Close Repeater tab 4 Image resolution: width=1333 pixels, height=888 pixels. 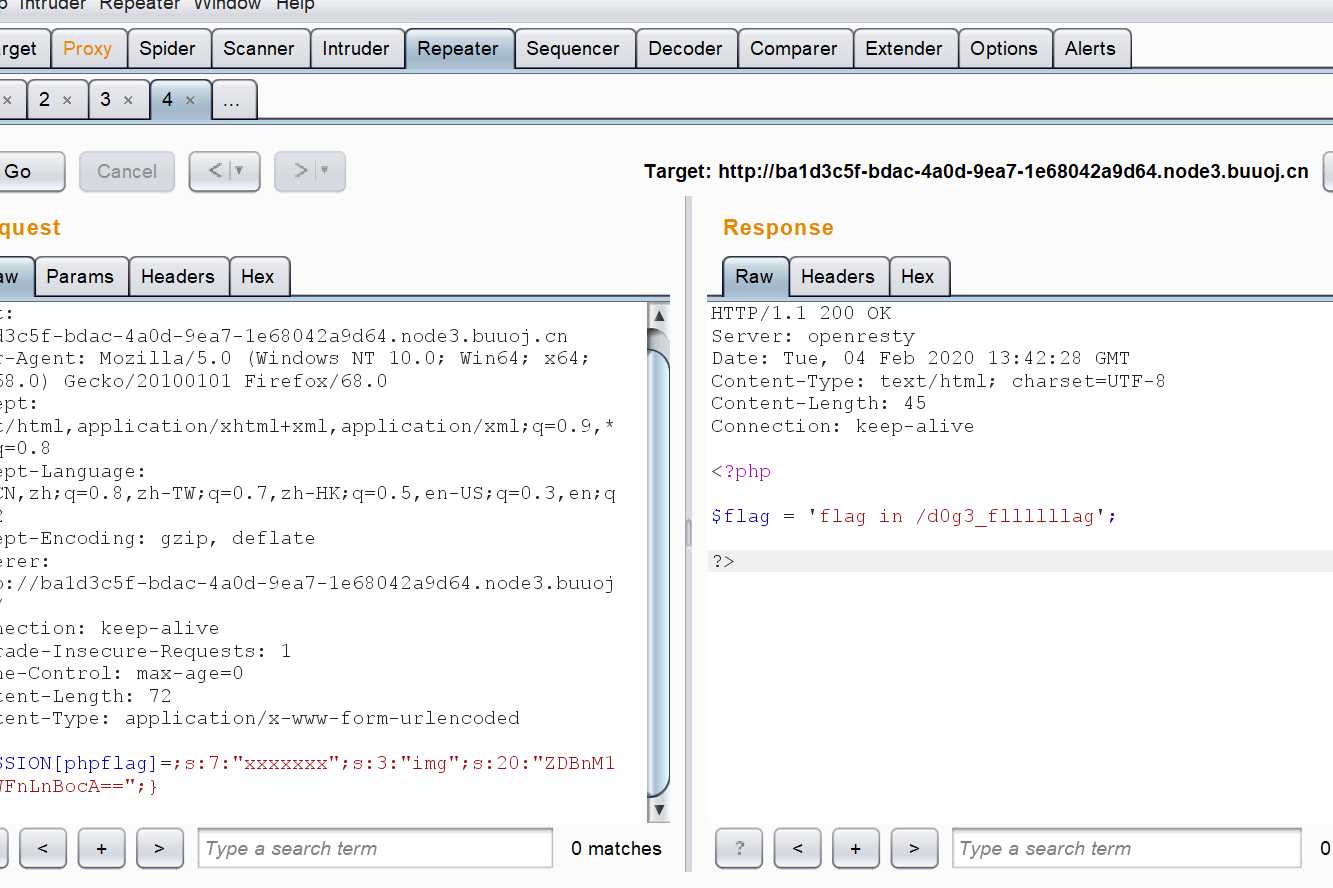[x=190, y=101]
